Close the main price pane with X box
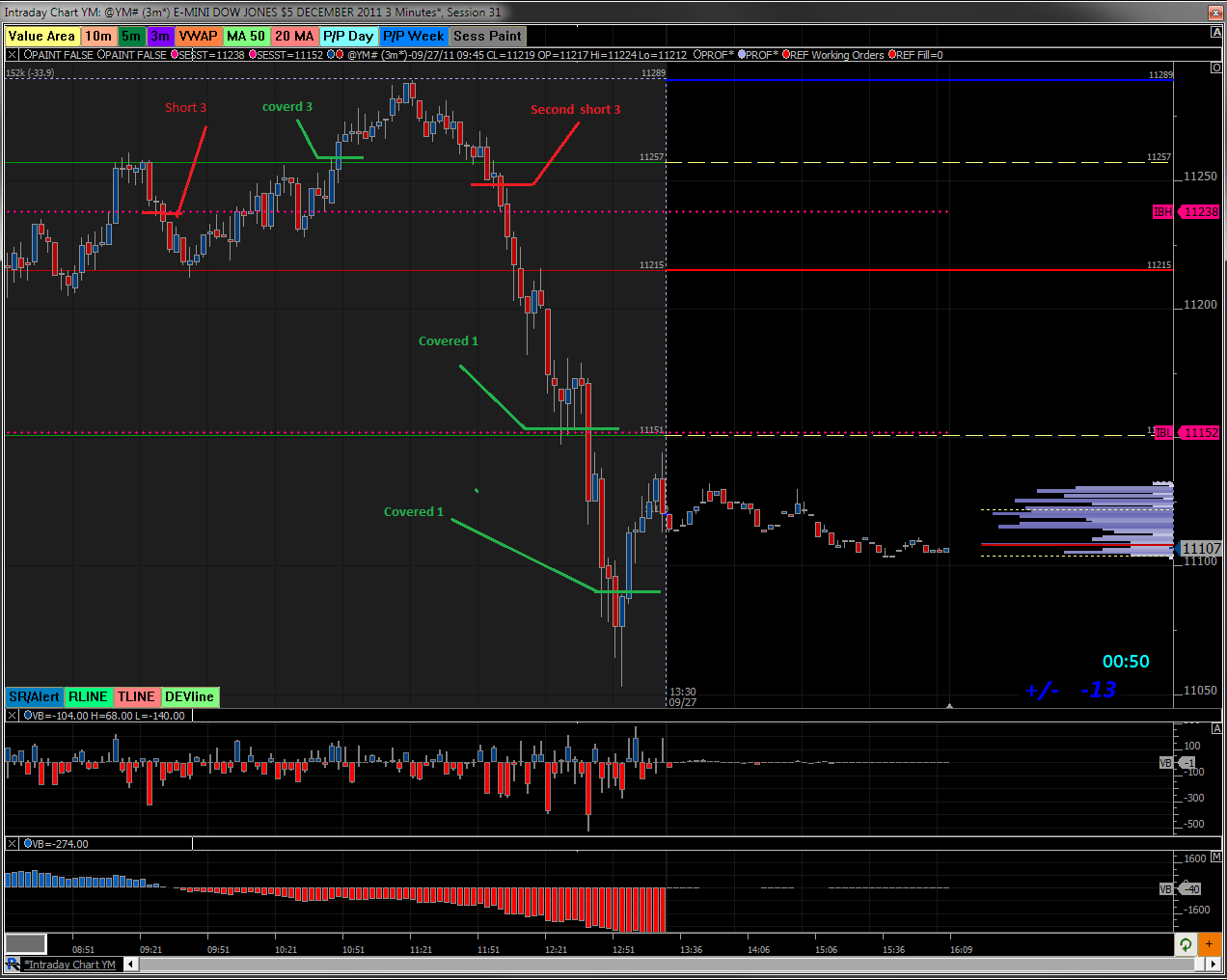1227x980 pixels. tap(13, 55)
